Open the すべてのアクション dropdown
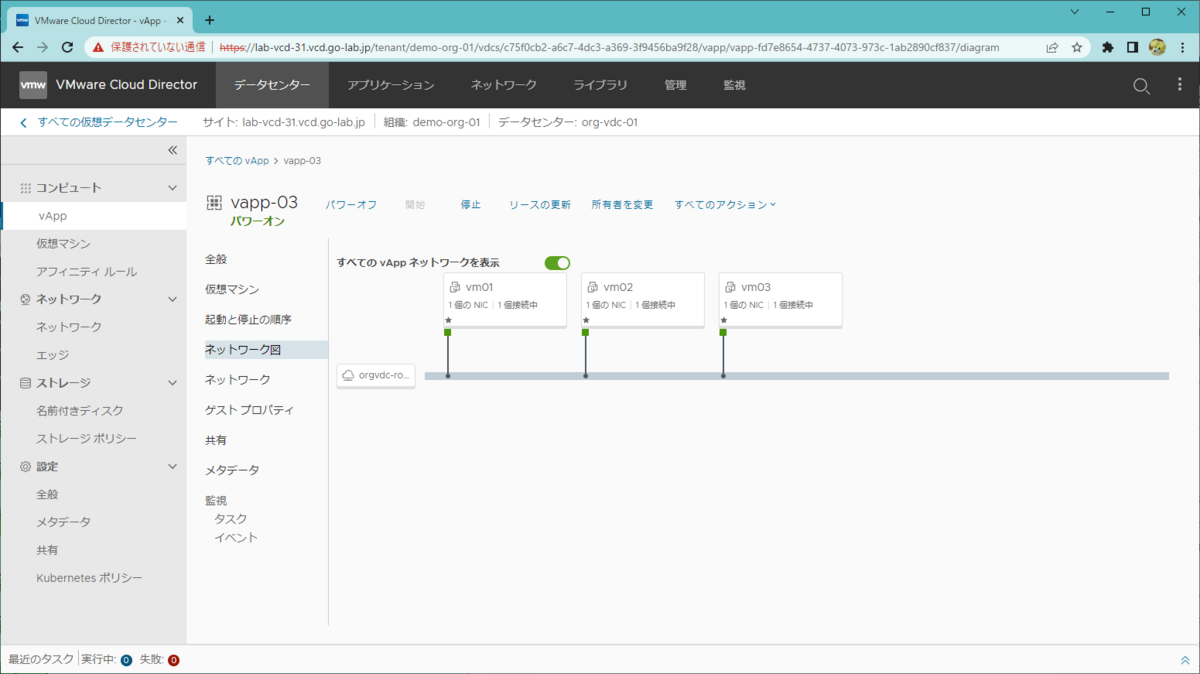This screenshot has width=1200, height=674. (x=724, y=204)
